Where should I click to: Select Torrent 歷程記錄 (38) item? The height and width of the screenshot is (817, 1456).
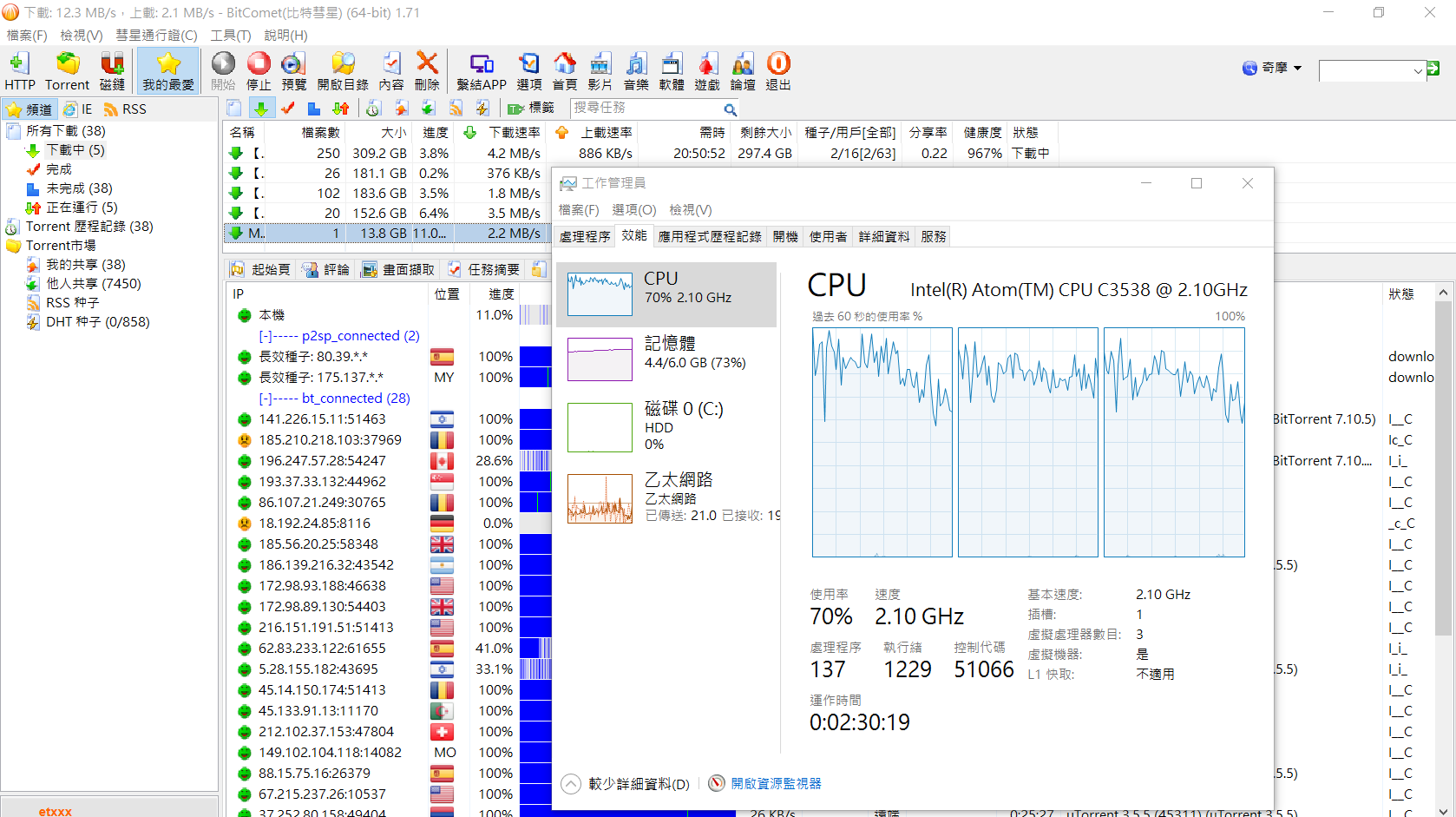[89, 227]
